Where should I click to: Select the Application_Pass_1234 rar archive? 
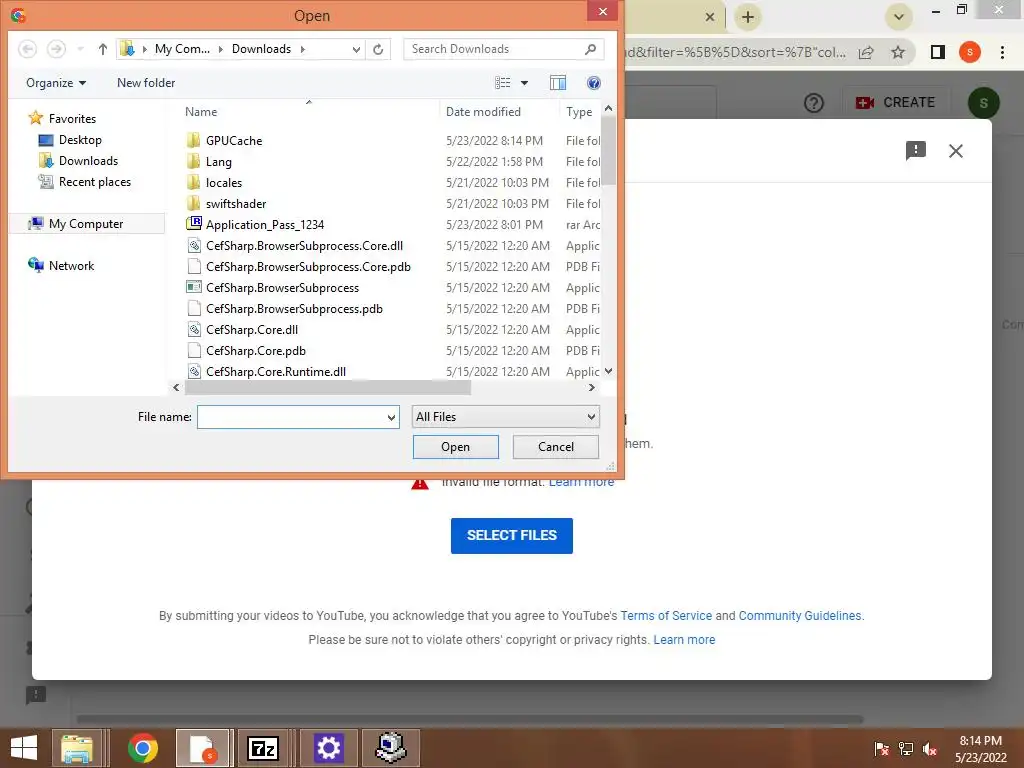coord(264,225)
